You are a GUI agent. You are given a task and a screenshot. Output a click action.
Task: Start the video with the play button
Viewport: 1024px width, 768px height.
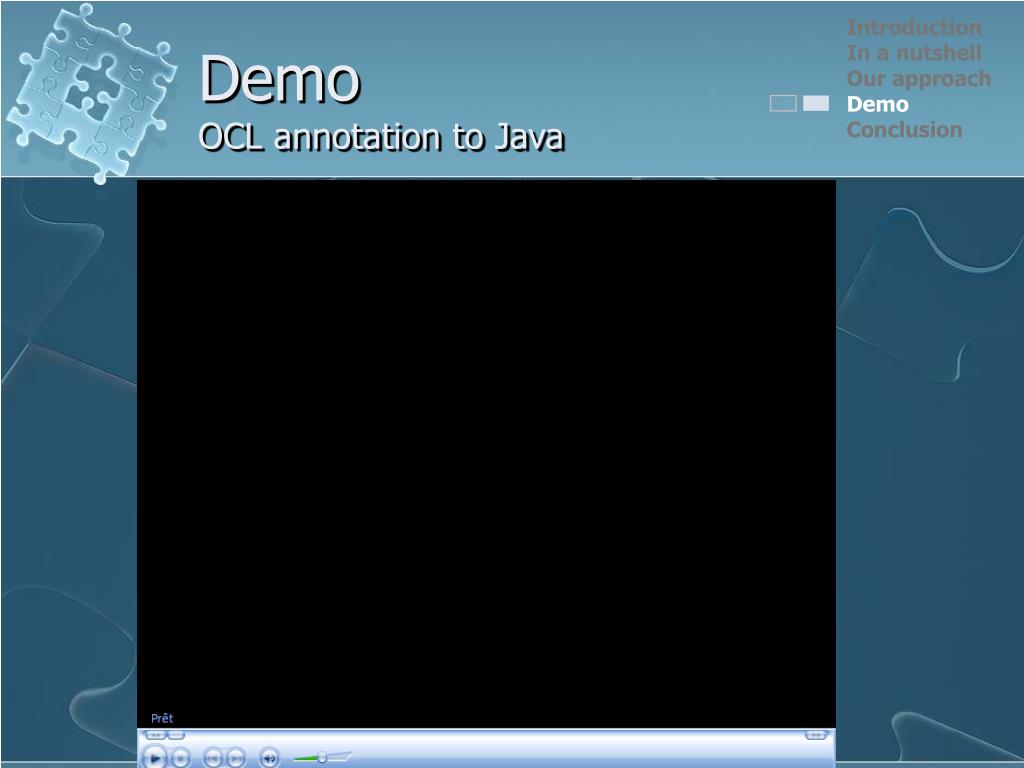pos(155,758)
